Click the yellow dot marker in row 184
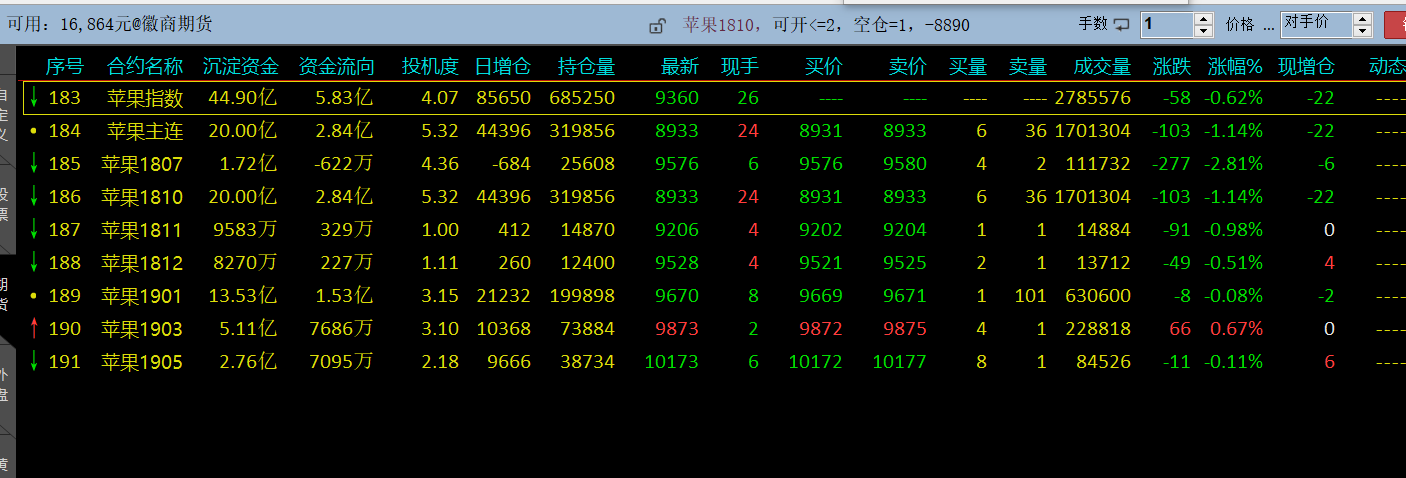The height and width of the screenshot is (478, 1406). coord(34,131)
